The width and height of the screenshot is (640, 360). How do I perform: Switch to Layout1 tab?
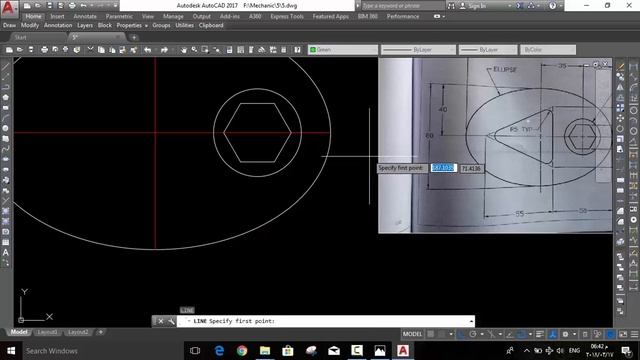point(48,332)
